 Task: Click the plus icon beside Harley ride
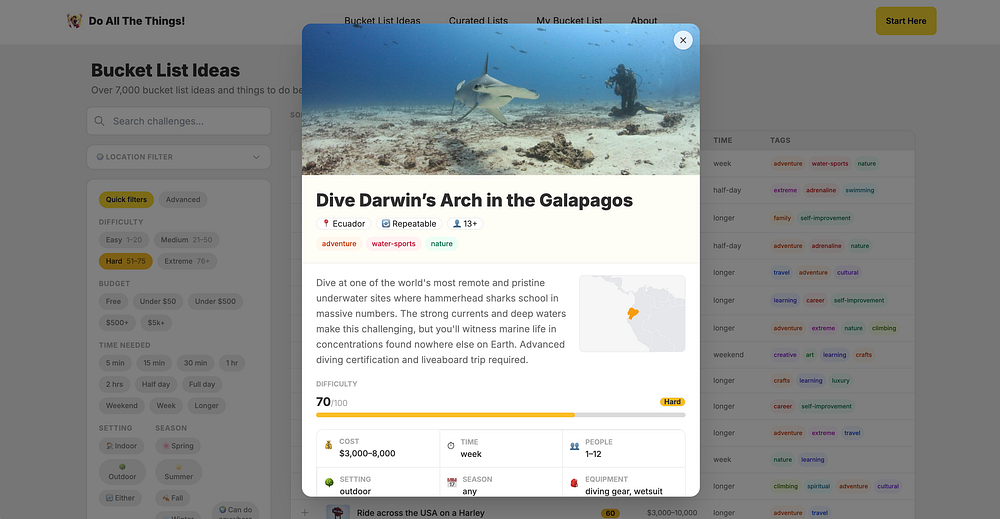(x=305, y=513)
